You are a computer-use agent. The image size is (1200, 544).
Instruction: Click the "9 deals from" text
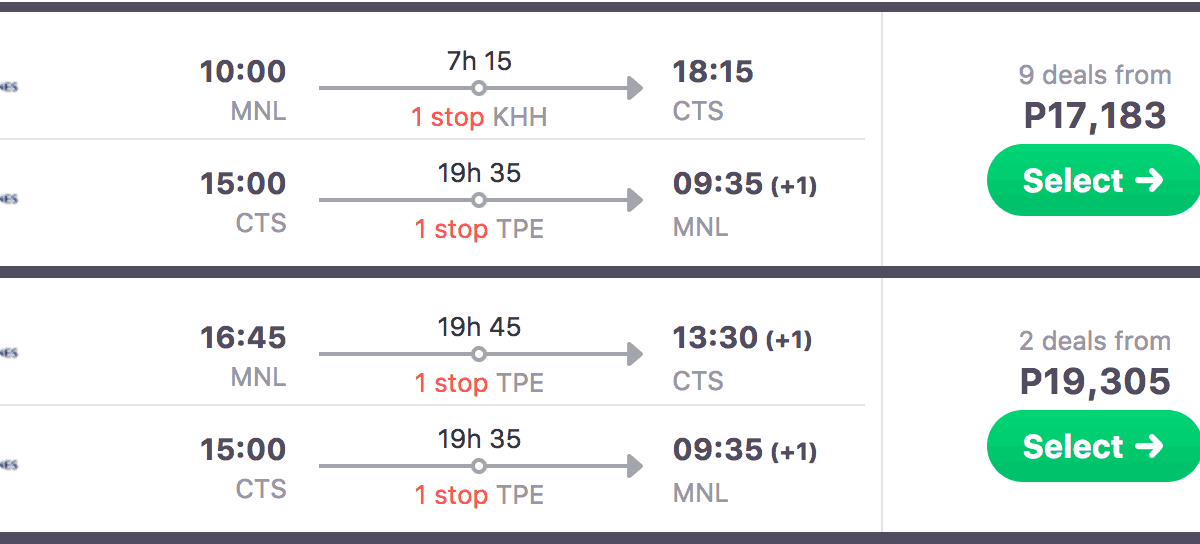[x=1095, y=75]
